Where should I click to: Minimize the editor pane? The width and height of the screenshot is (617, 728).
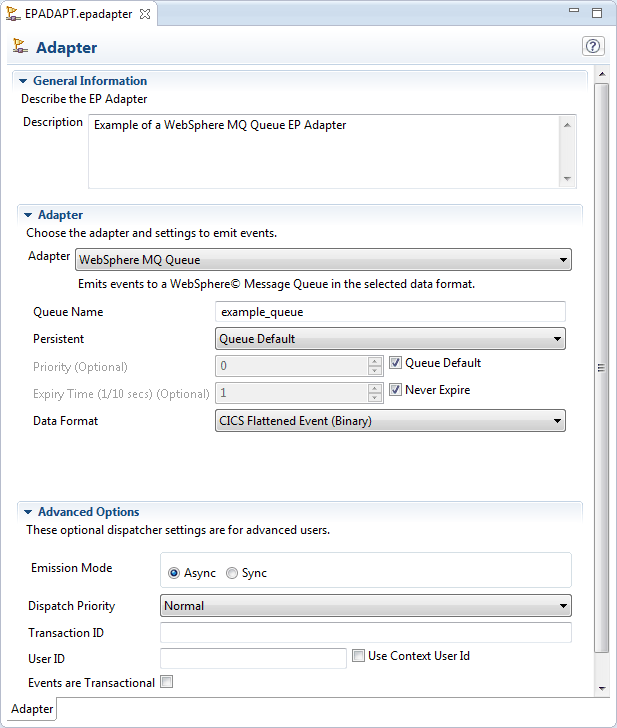pos(574,10)
